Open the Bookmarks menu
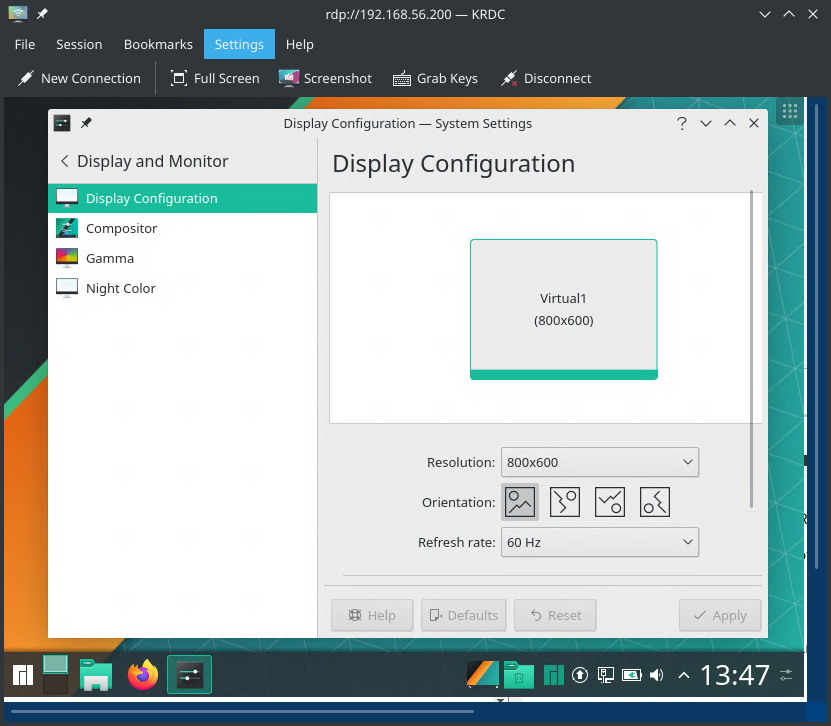Screen dimensions: 831x726 [x=158, y=44]
